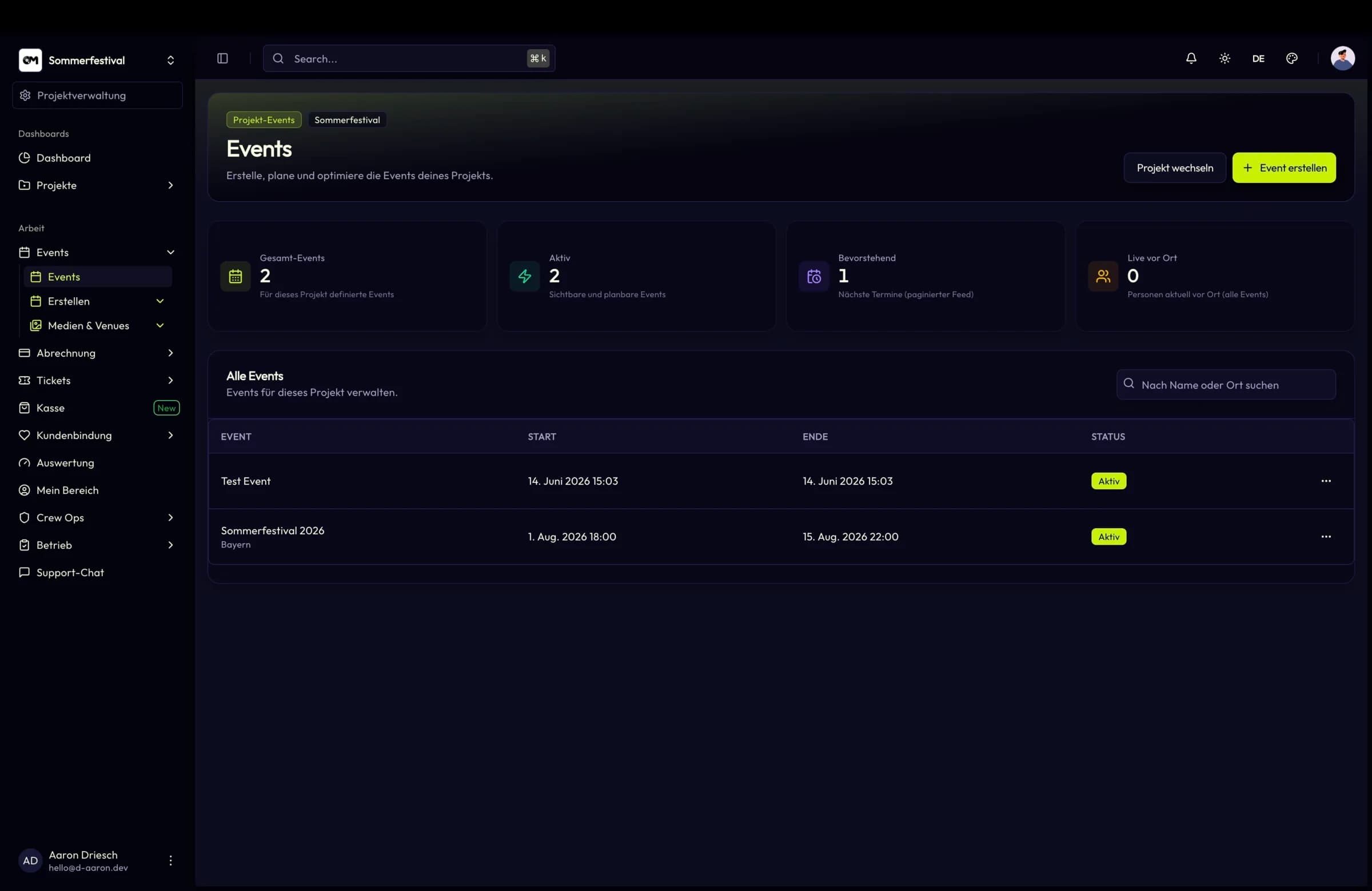Expand the Erstellen submenu
The image size is (1372, 891).
(98, 301)
